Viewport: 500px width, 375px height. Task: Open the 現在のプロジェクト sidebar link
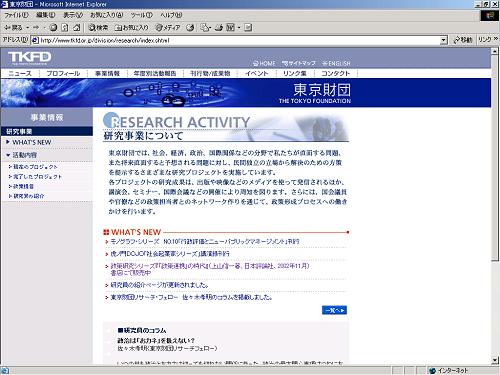[x=35, y=167]
